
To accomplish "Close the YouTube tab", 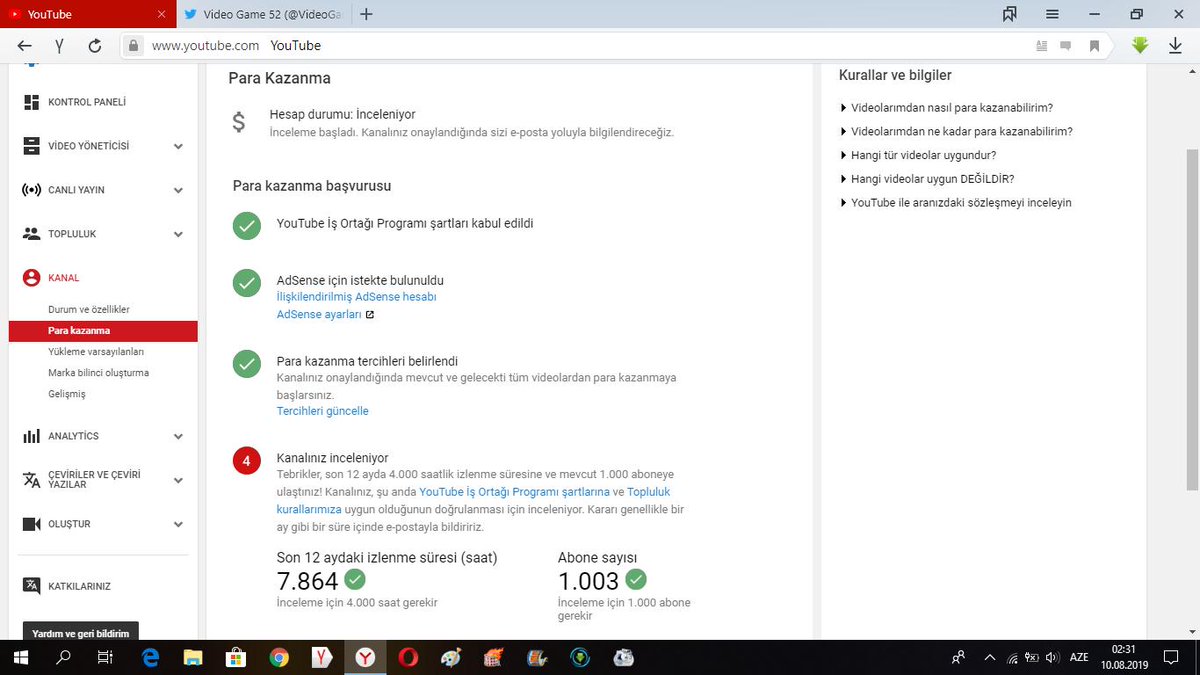I will (162, 14).
